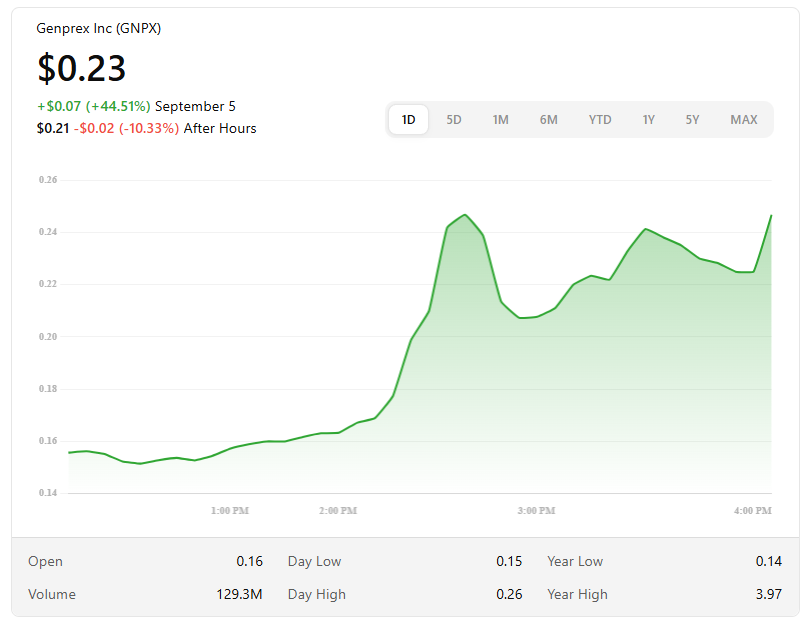811x624 pixels.
Task: Click the +$0.07 (+44.51%) daily change
Action: pyautogui.click(x=94, y=106)
